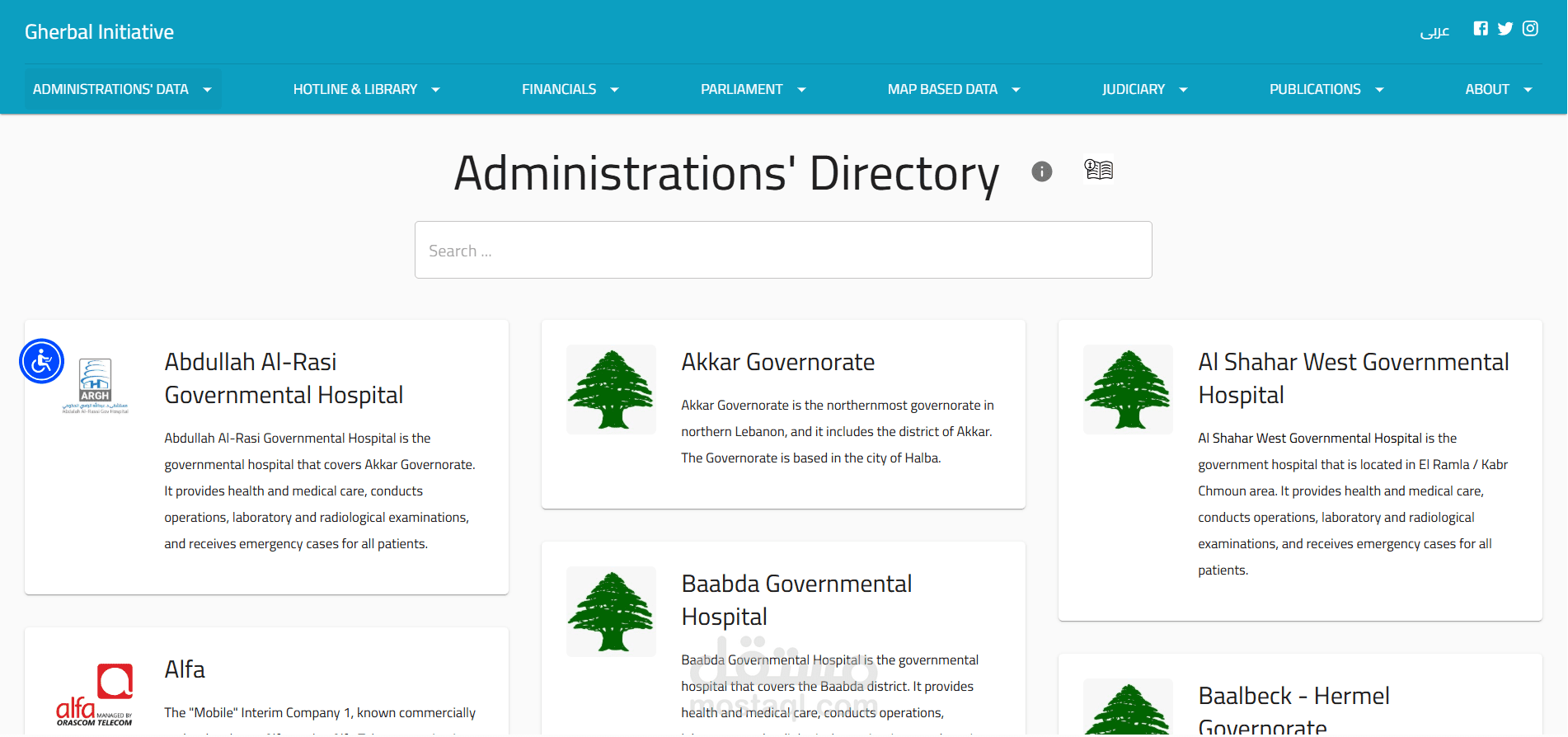This screenshot has width=1568, height=737.
Task: Expand the Parliament dropdown arrow
Action: (801, 90)
